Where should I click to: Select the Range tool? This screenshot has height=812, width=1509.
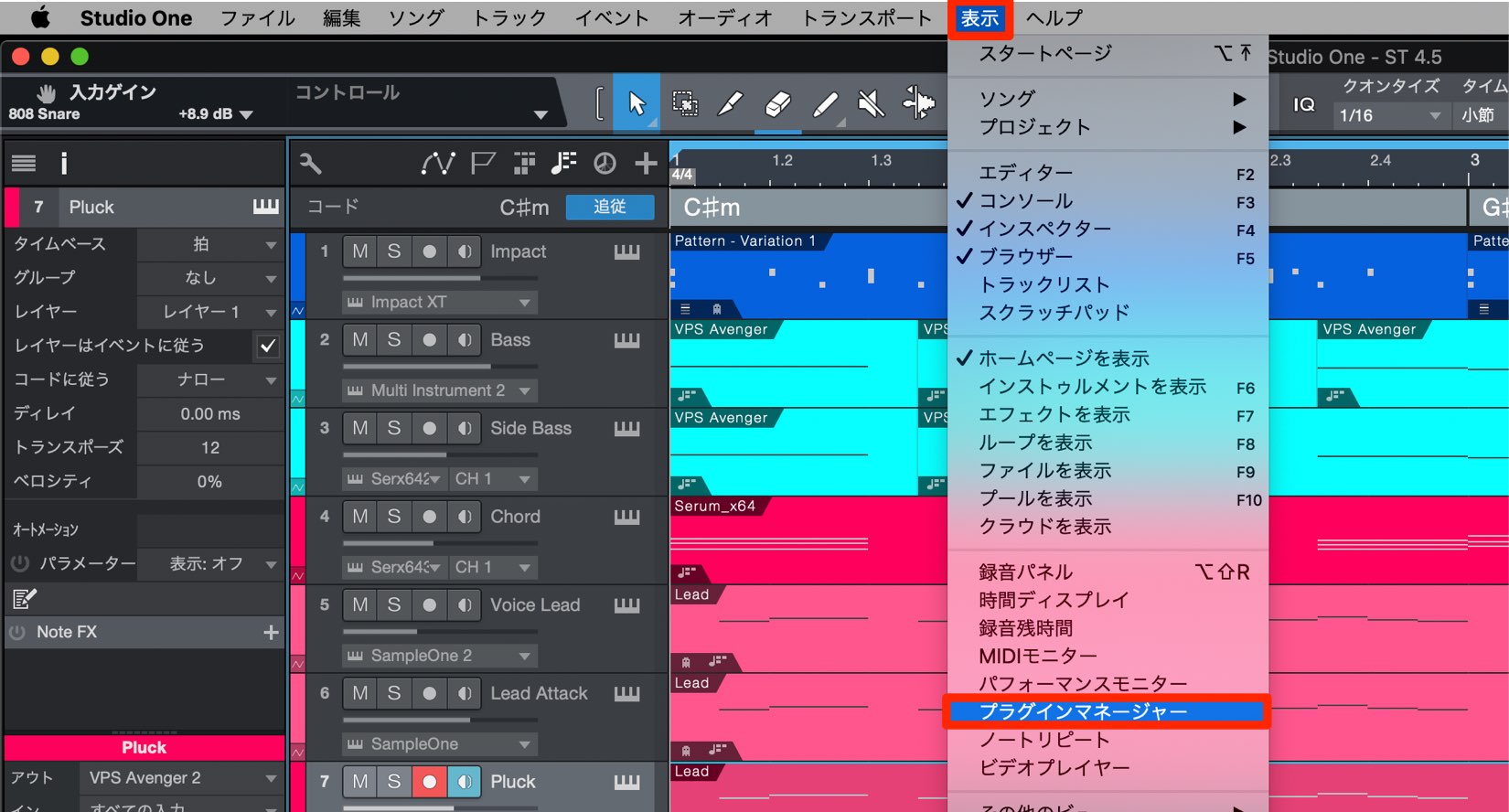point(684,103)
